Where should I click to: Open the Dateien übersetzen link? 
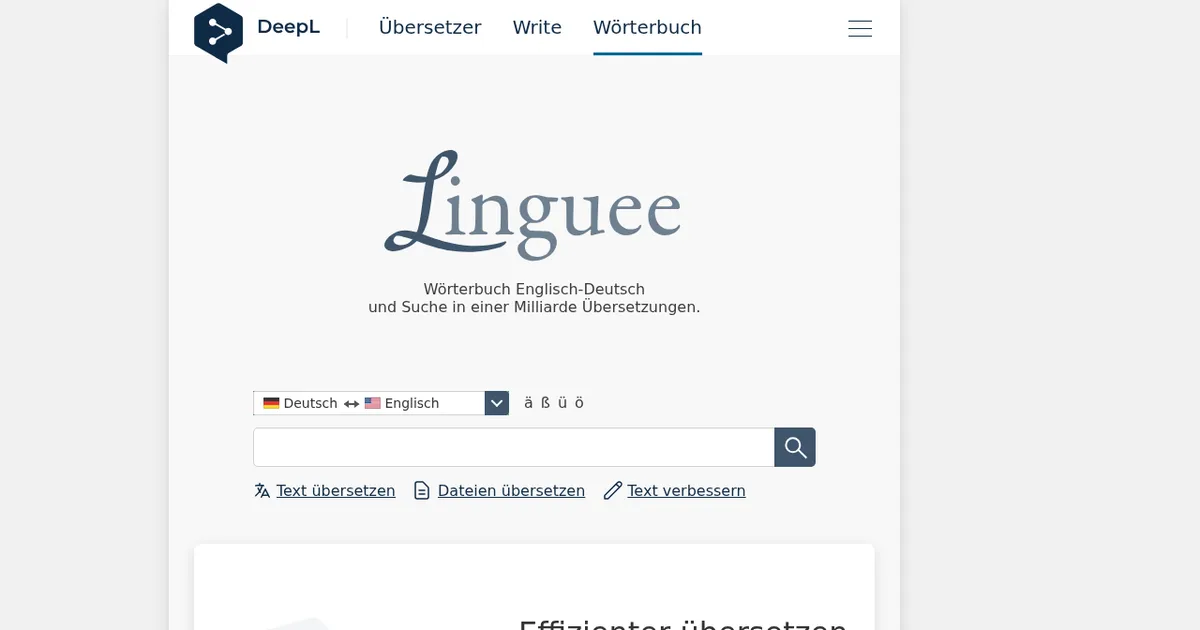pyautogui.click(x=511, y=491)
